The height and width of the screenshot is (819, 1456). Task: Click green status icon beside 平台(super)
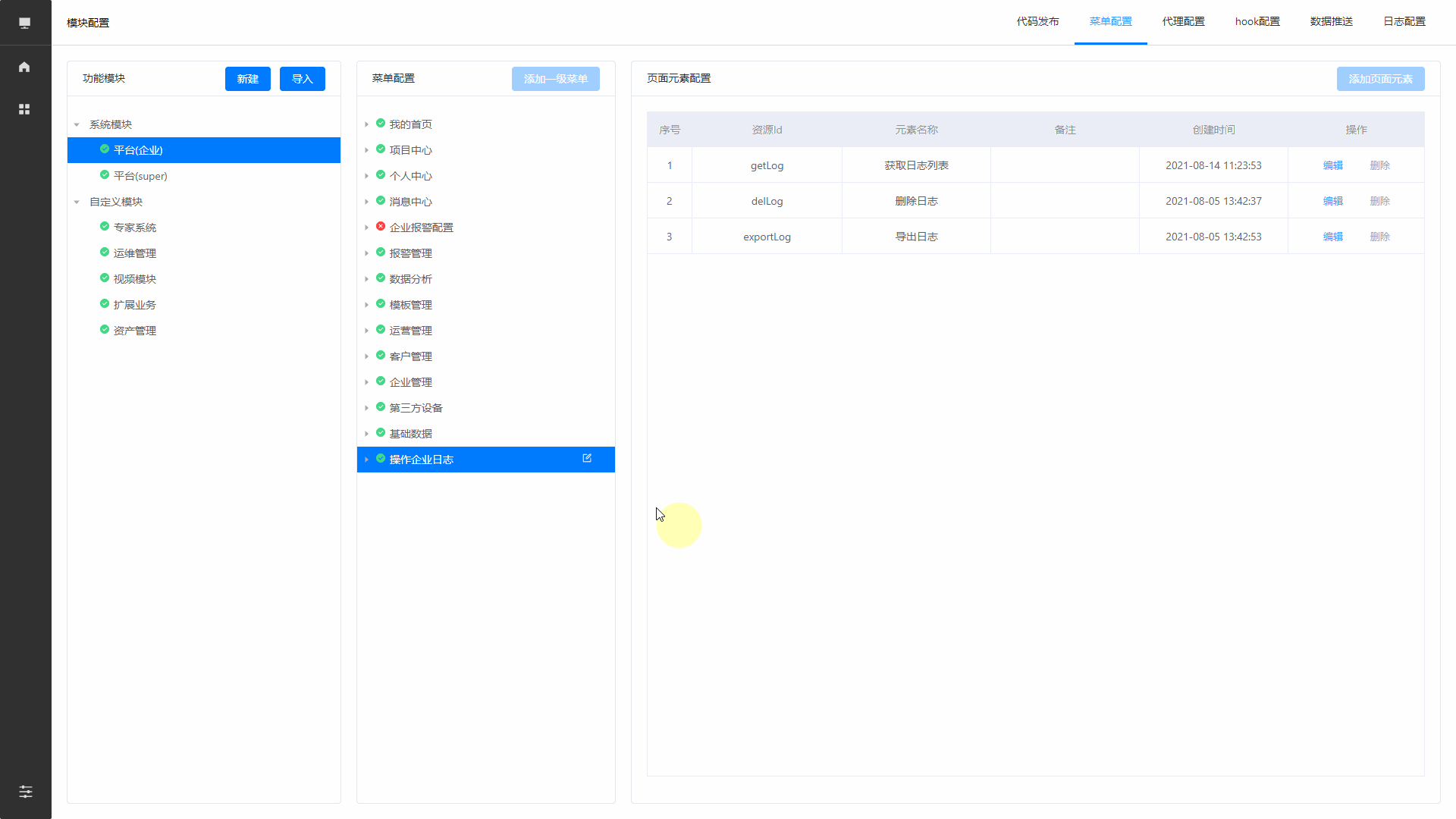[x=105, y=175]
